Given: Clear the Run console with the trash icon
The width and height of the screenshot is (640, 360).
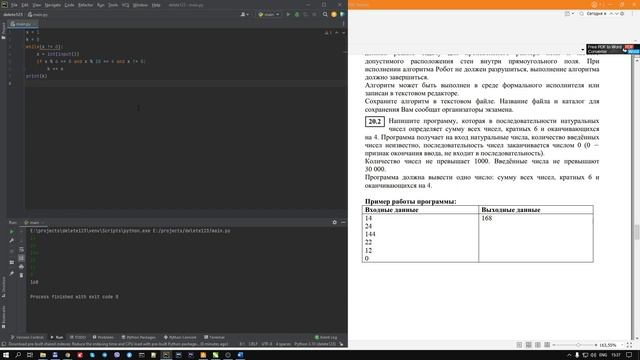Looking at the screenshot, I should pyautogui.click(x=22, y=276).
